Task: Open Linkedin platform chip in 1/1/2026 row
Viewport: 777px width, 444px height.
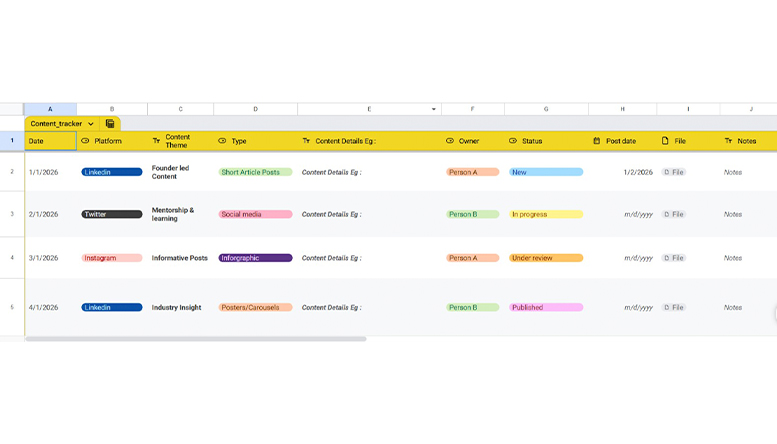Action: 112,172
